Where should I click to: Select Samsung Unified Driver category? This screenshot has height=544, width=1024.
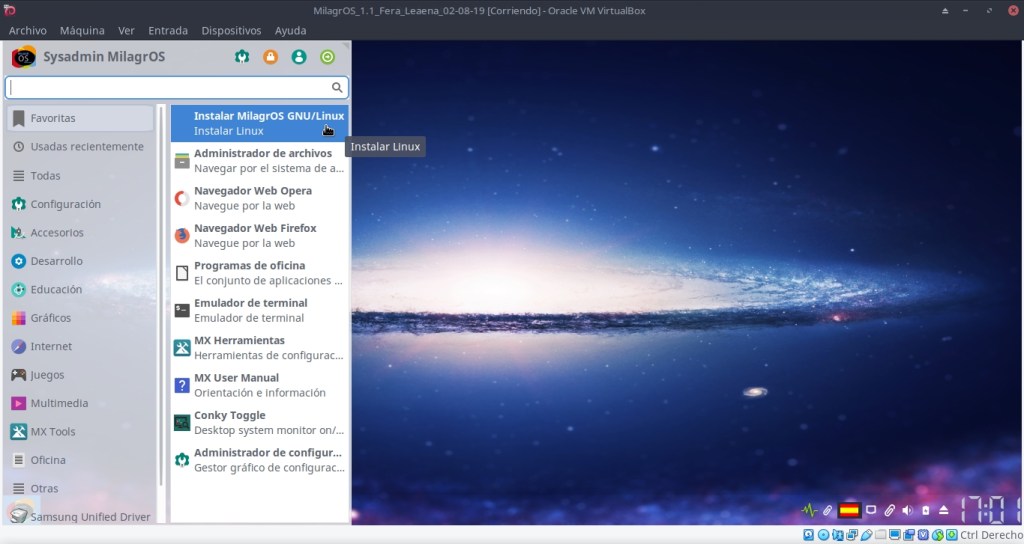[81, 515]
